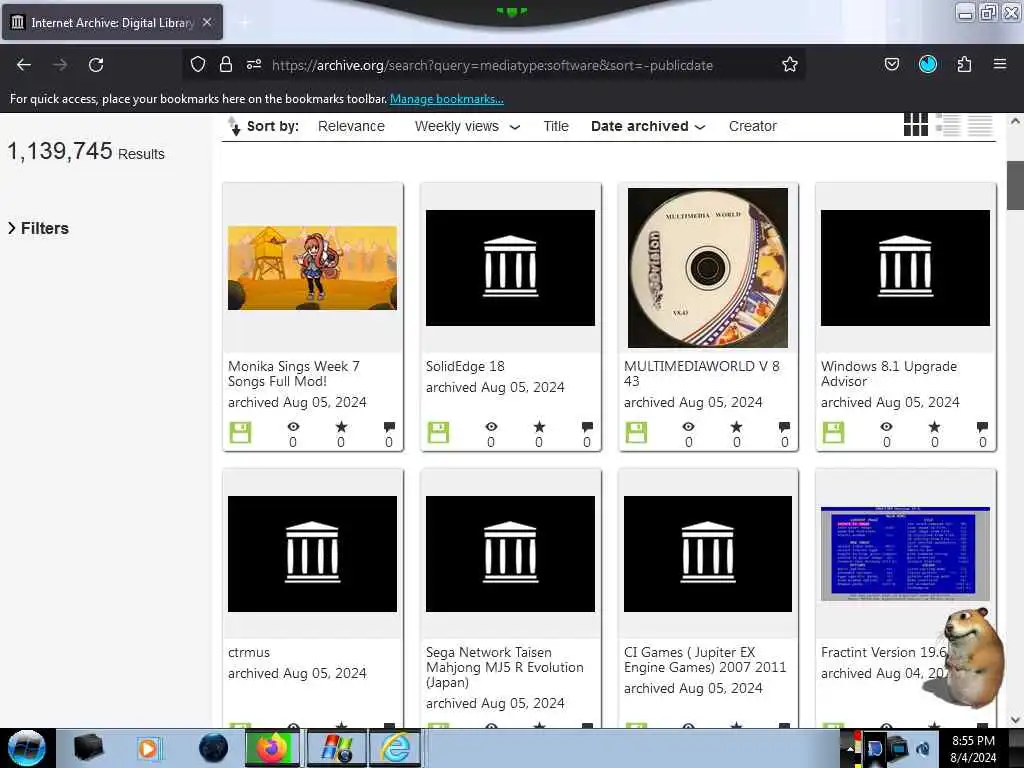Image resolution: width=1024 pixels, height=768 pixels.
Task: Open the Monika Sings thumbnail image
Action: tap(312, 268)
